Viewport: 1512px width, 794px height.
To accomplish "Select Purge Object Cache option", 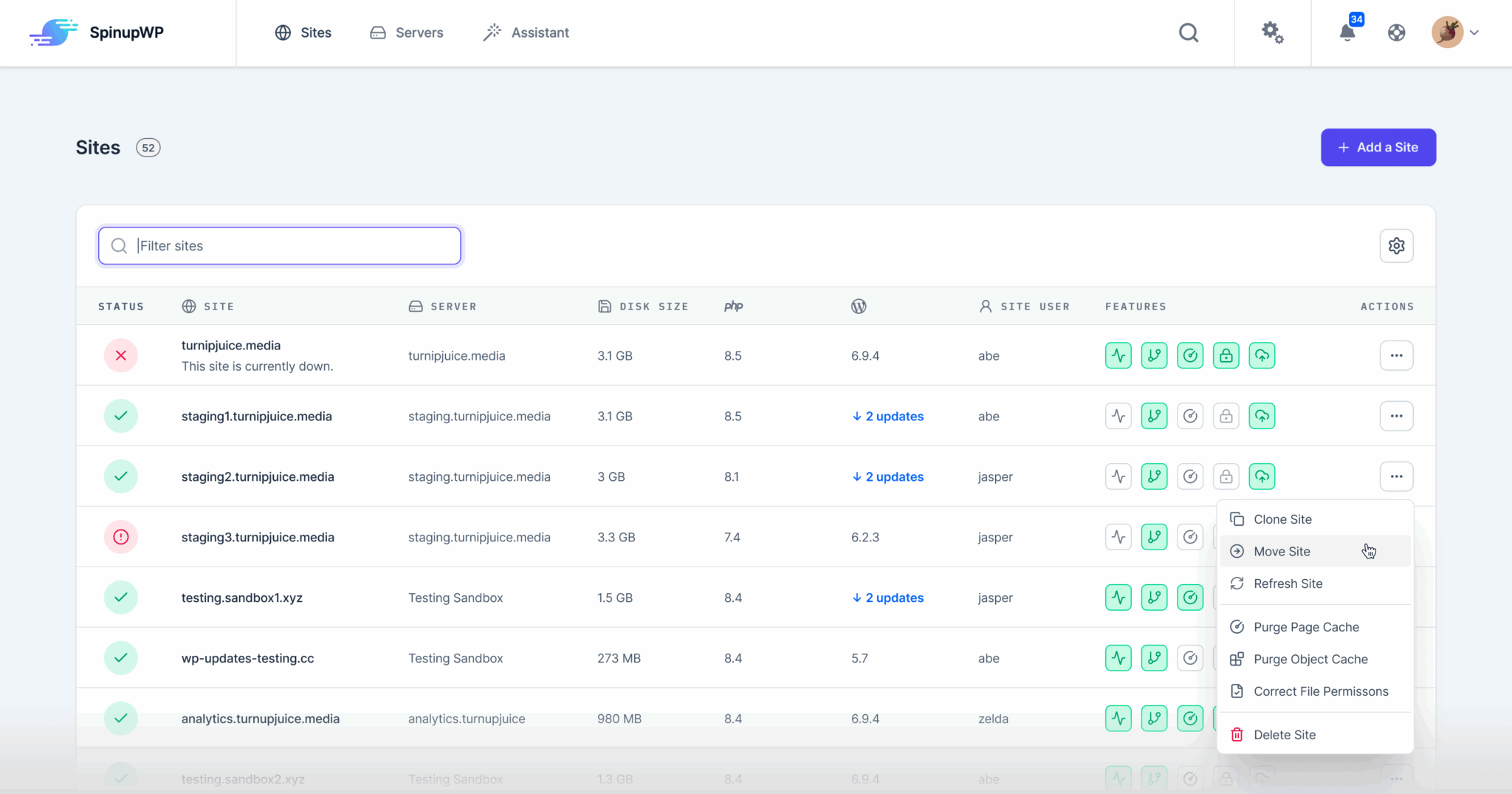I will (x=1315, y=660).
